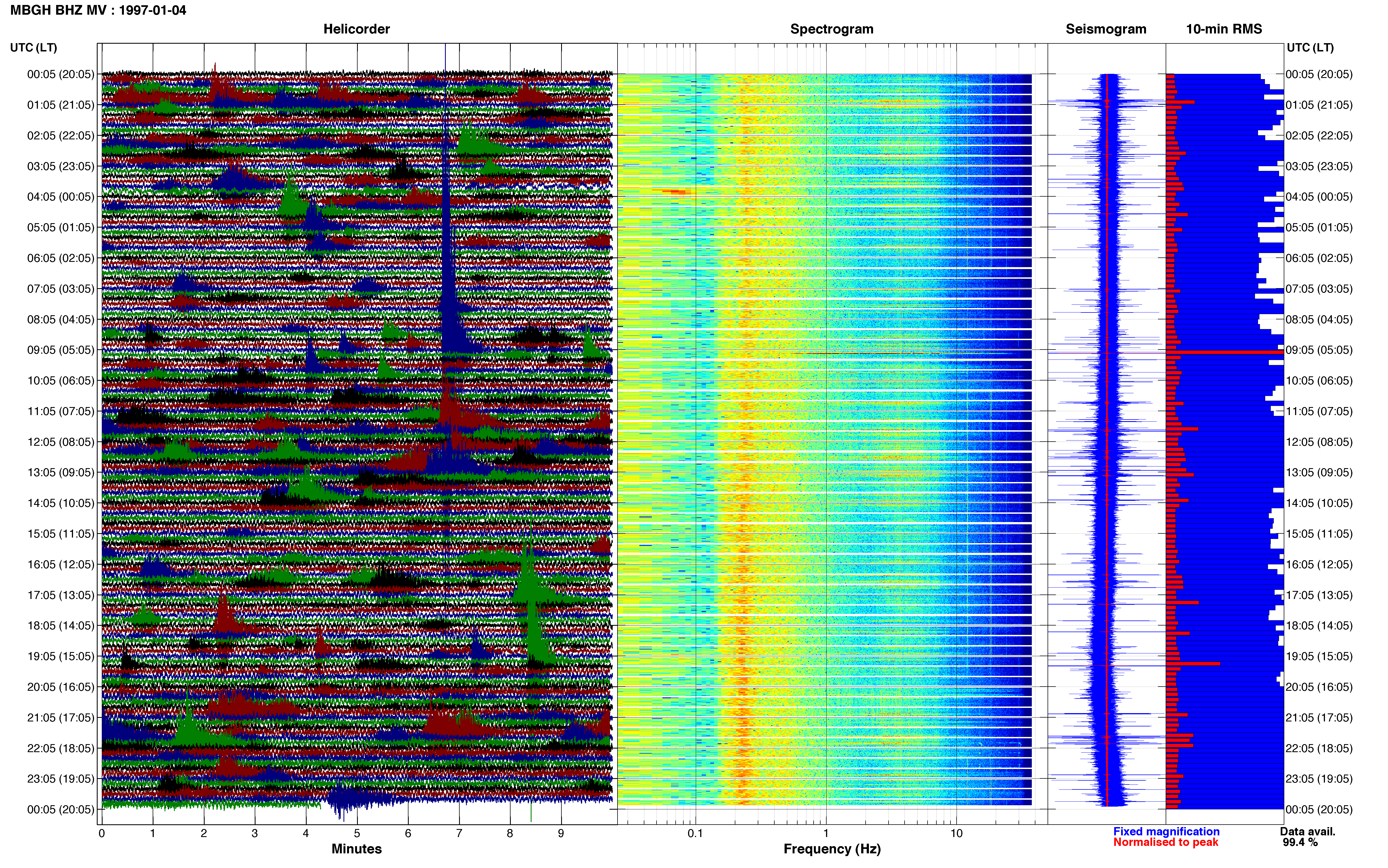Click the '99.4 %' data availability value
The width and height of the screenshot is (1388, 868).
click(x=1300, y=842)
